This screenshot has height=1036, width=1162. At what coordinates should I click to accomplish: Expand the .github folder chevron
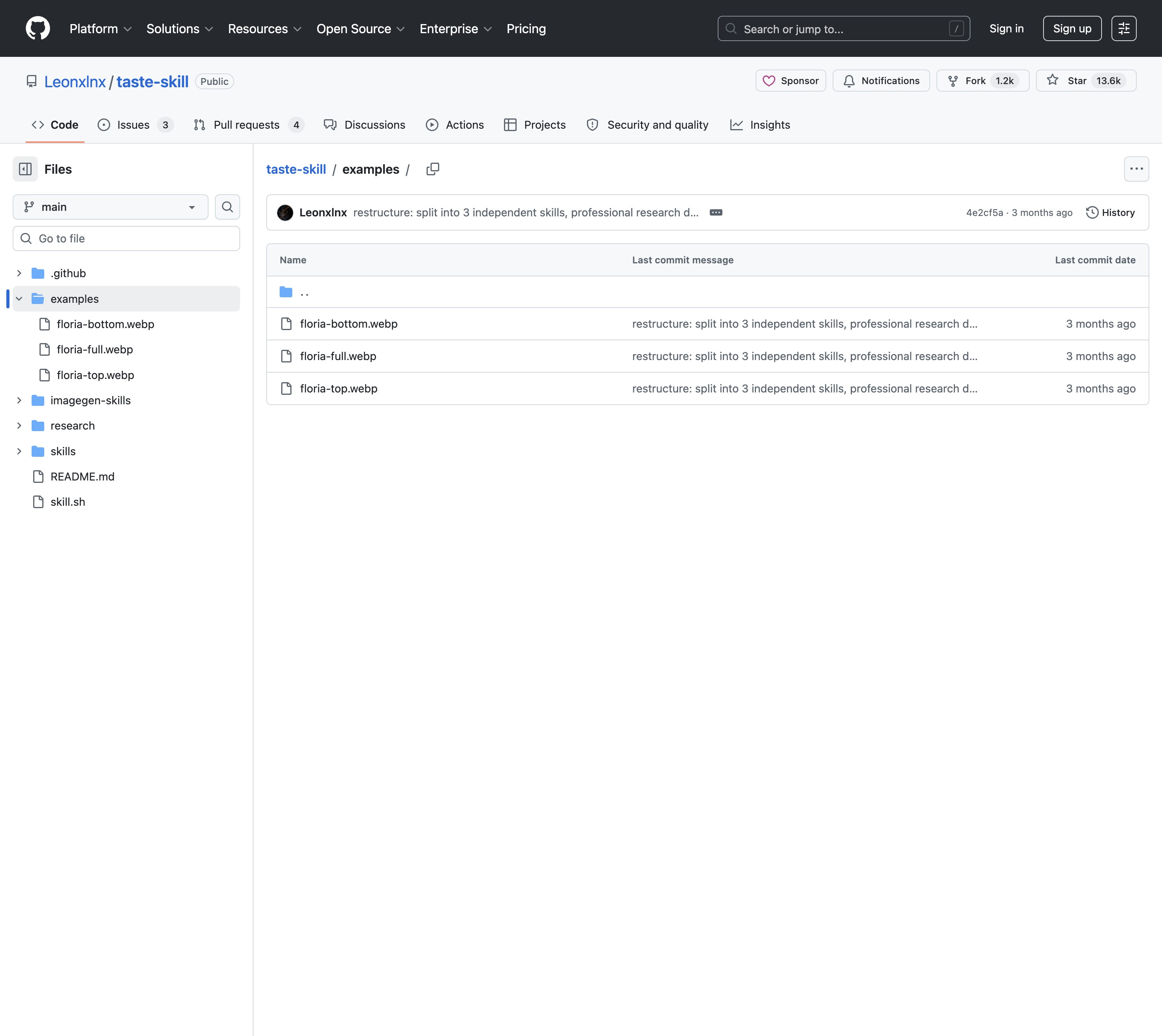[x=19, y=273]
